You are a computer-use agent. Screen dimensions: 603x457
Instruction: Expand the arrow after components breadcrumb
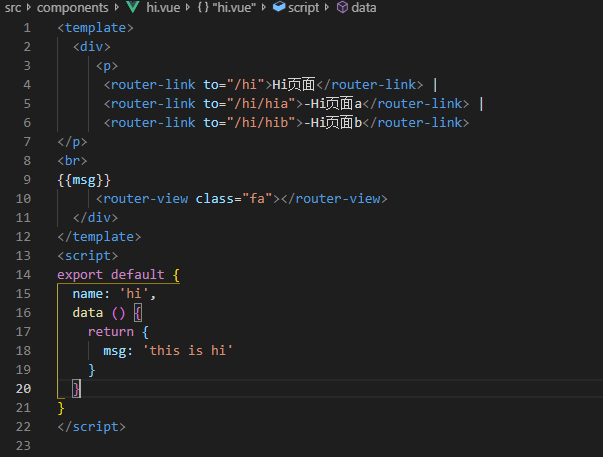pos(117,7)
